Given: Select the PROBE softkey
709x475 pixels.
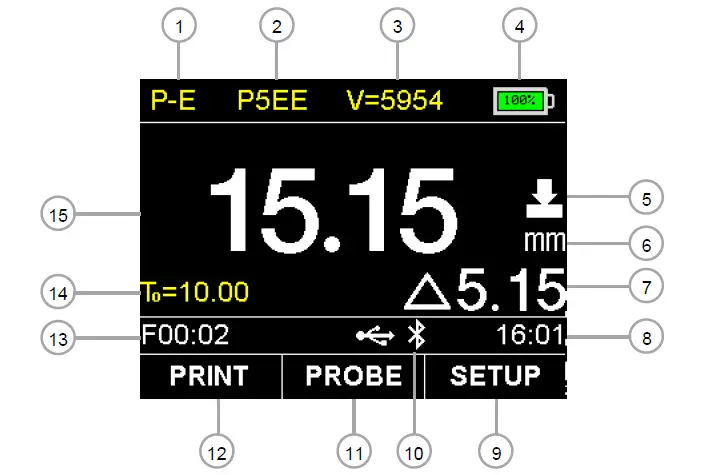Looking at the screenshot, I should pos(353,376).
